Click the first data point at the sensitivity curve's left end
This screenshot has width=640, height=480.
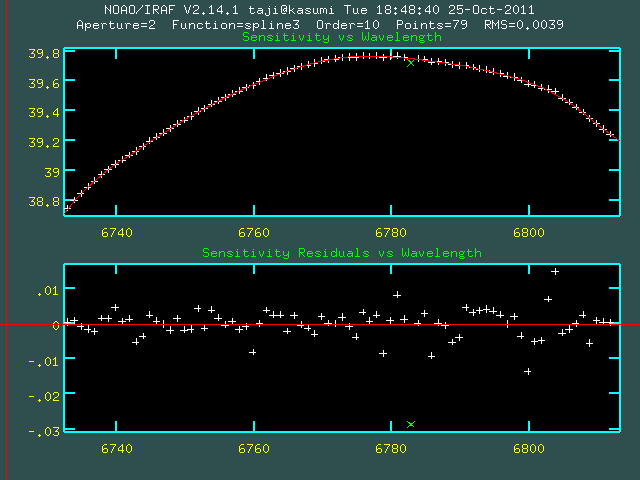click(x=67, y=207)
